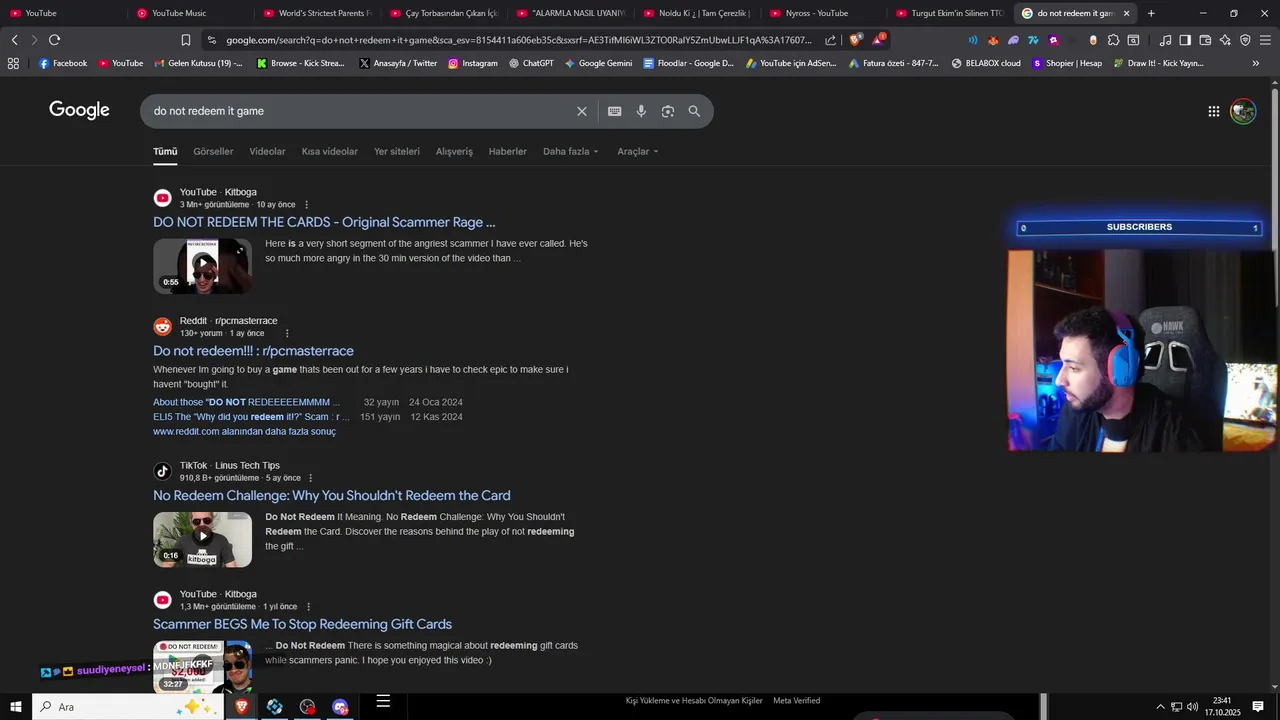
Task: Play the 0:16 TikTok video thumbnail
Action: [203, 539]
